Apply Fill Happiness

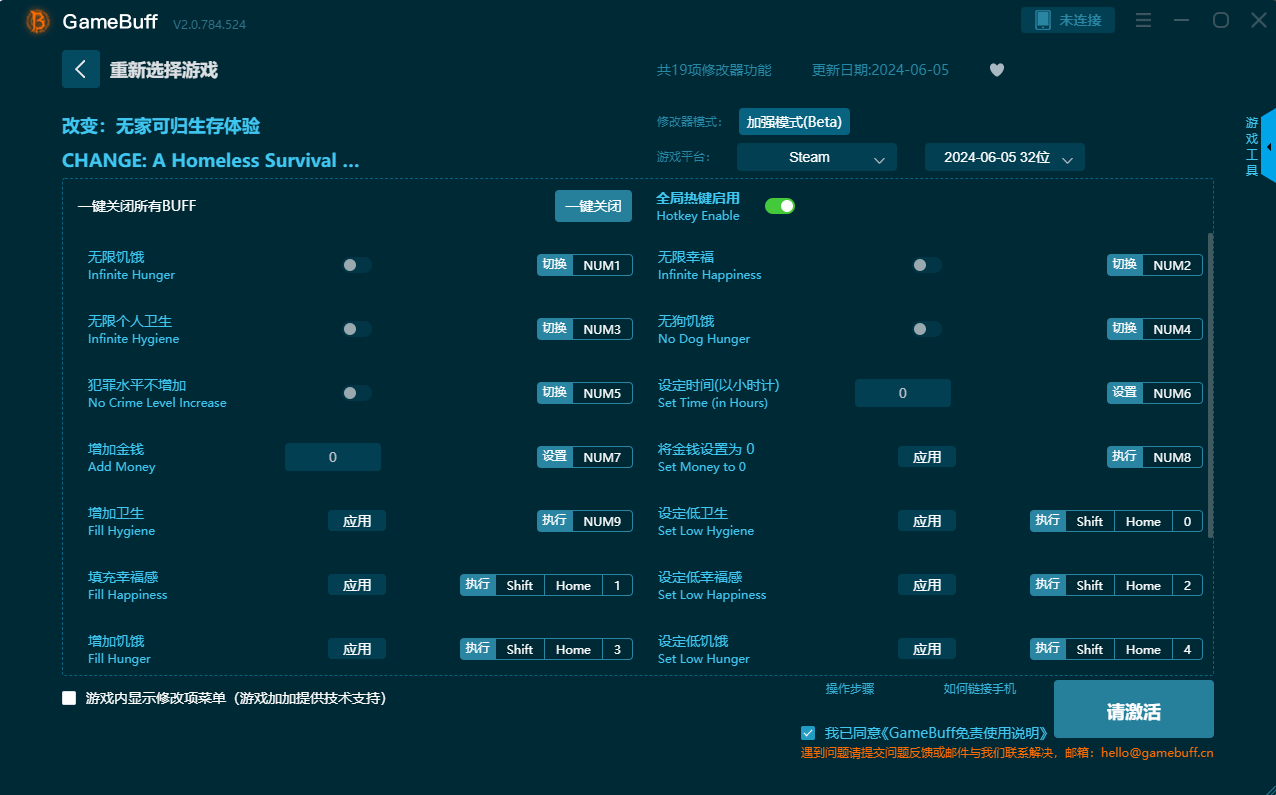point(357,585)
